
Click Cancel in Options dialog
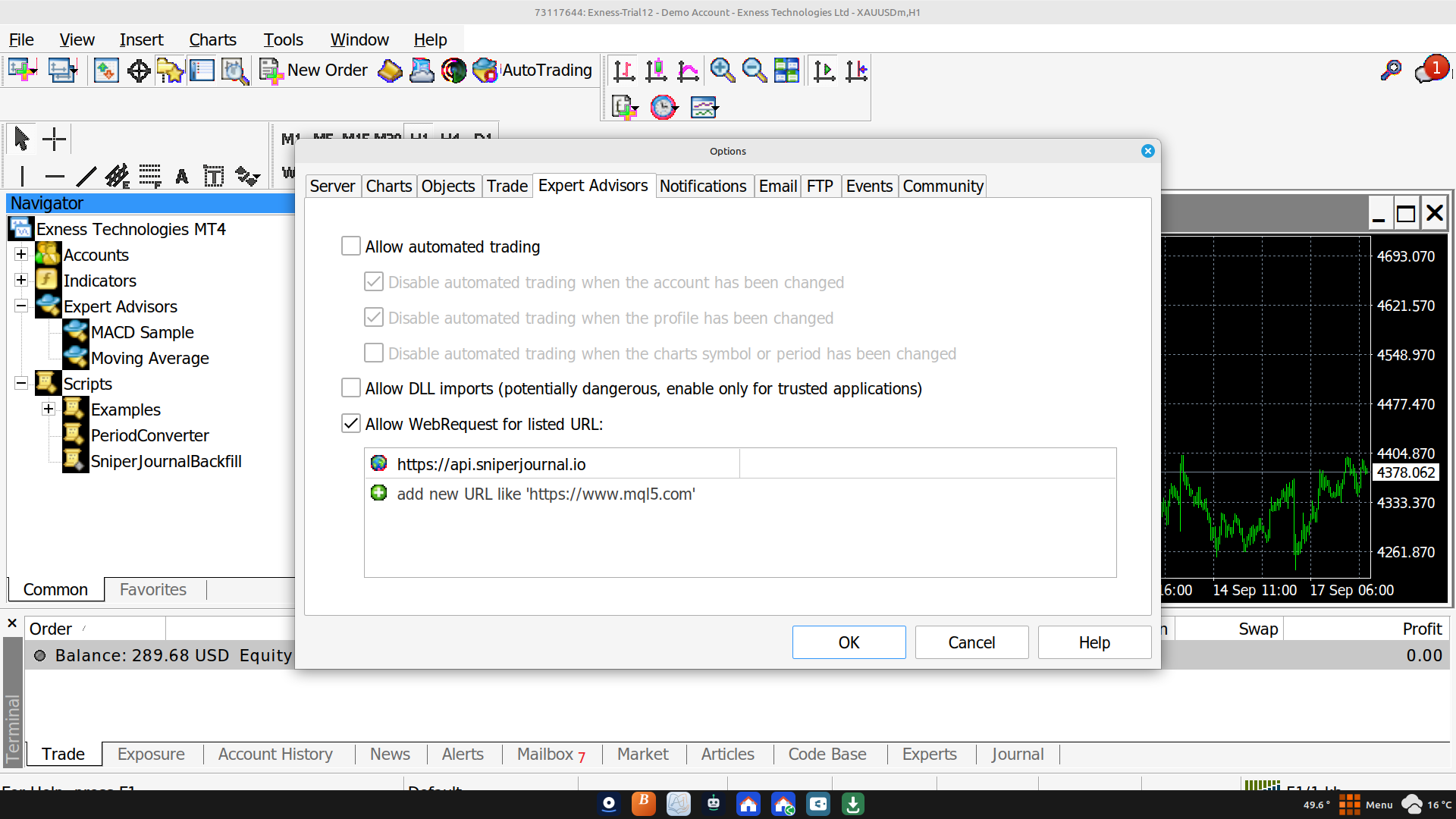971,642
